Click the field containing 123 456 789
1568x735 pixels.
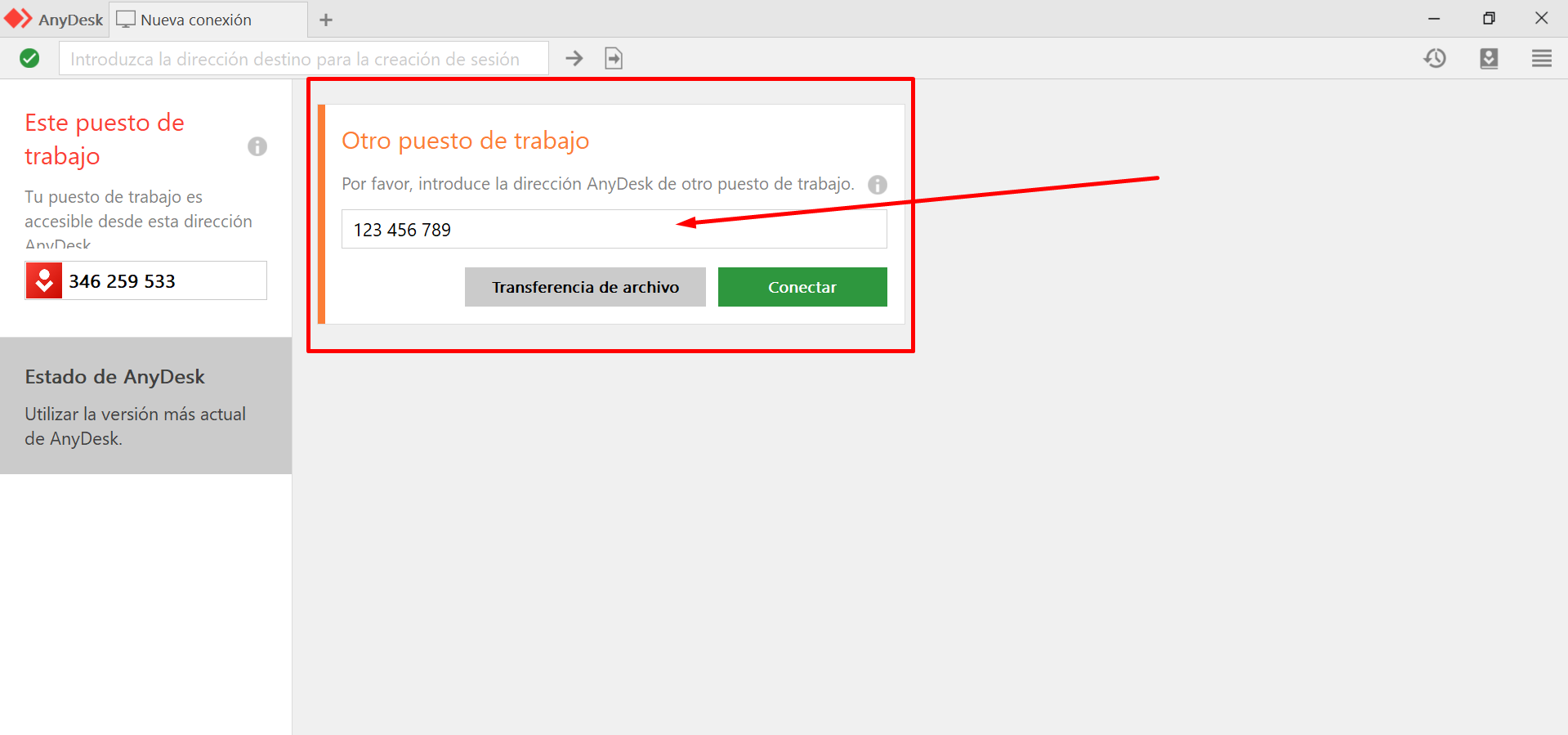click(x=614, y=229)
